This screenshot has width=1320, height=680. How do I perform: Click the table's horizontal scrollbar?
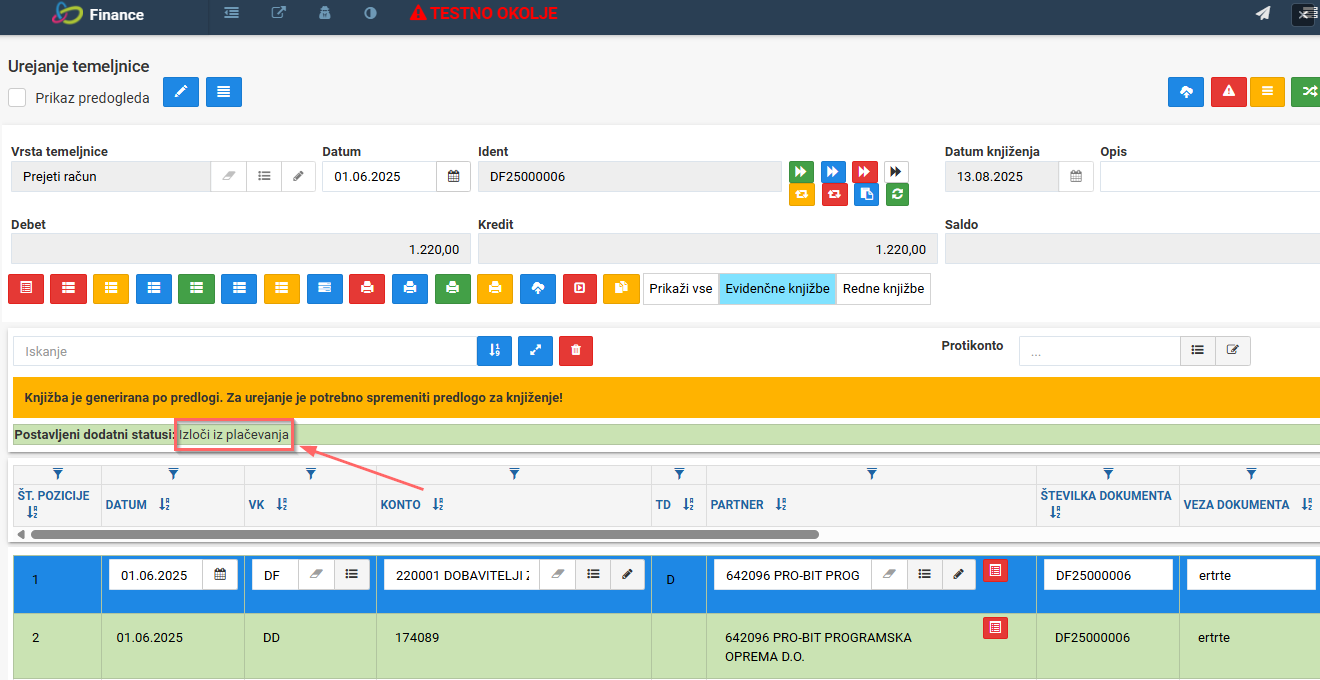pyautogui.click(x=424, y=534)
